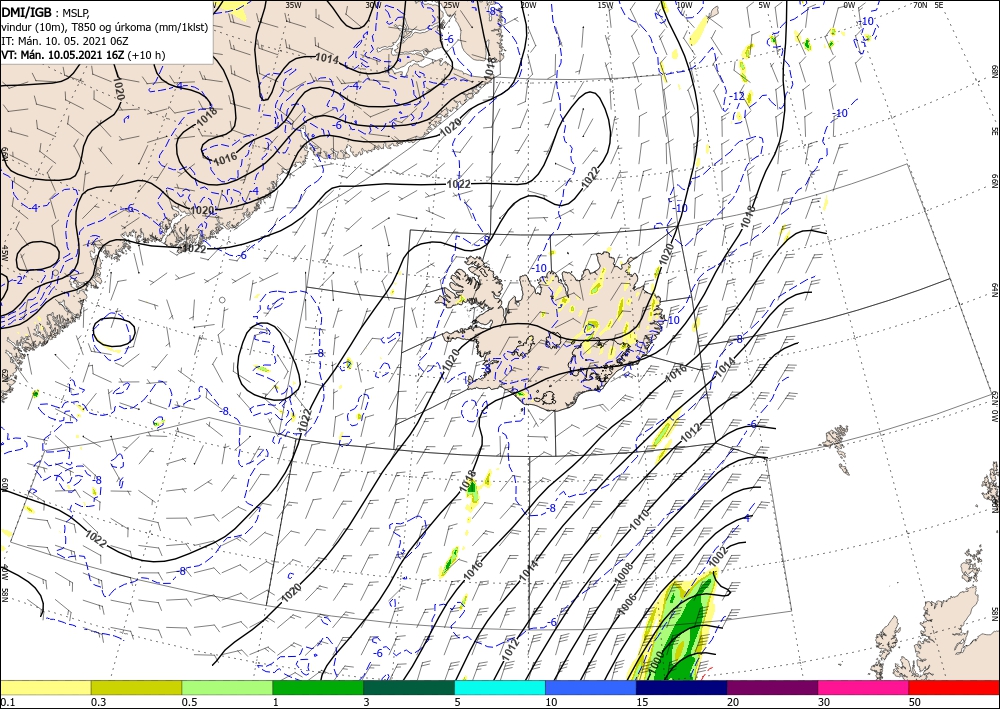
Task: Pick the blue 10–15 legend color
Action: point(591,687)
